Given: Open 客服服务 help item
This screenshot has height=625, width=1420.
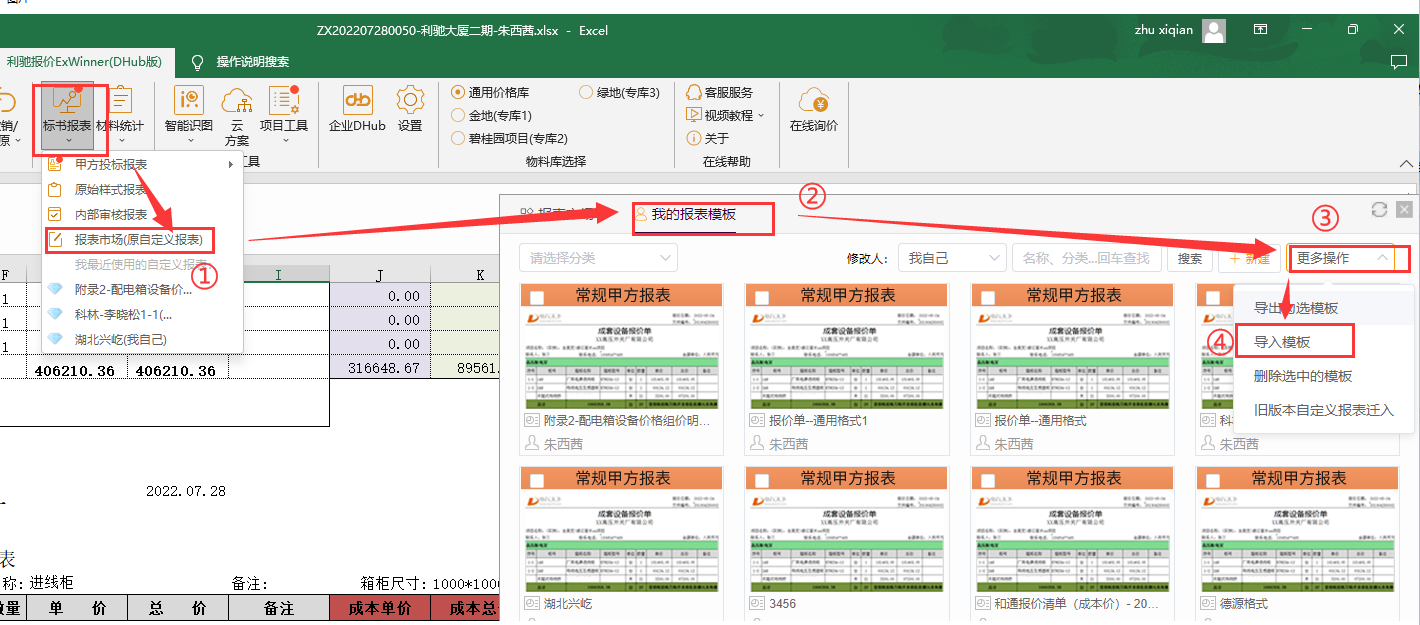Looking at the screenshot, I should [x=719, y=92].
